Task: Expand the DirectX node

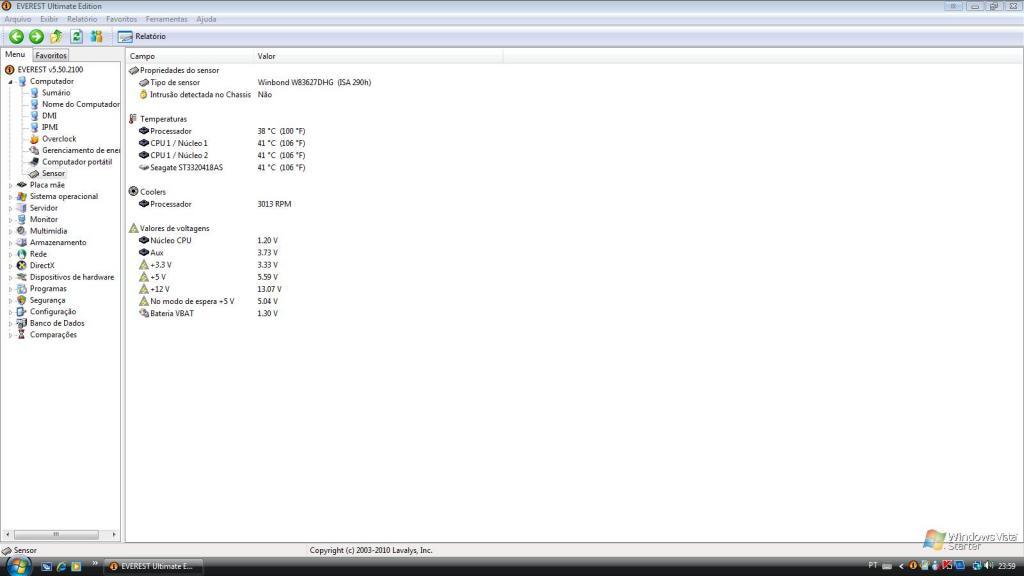Action: coord(10,266)
